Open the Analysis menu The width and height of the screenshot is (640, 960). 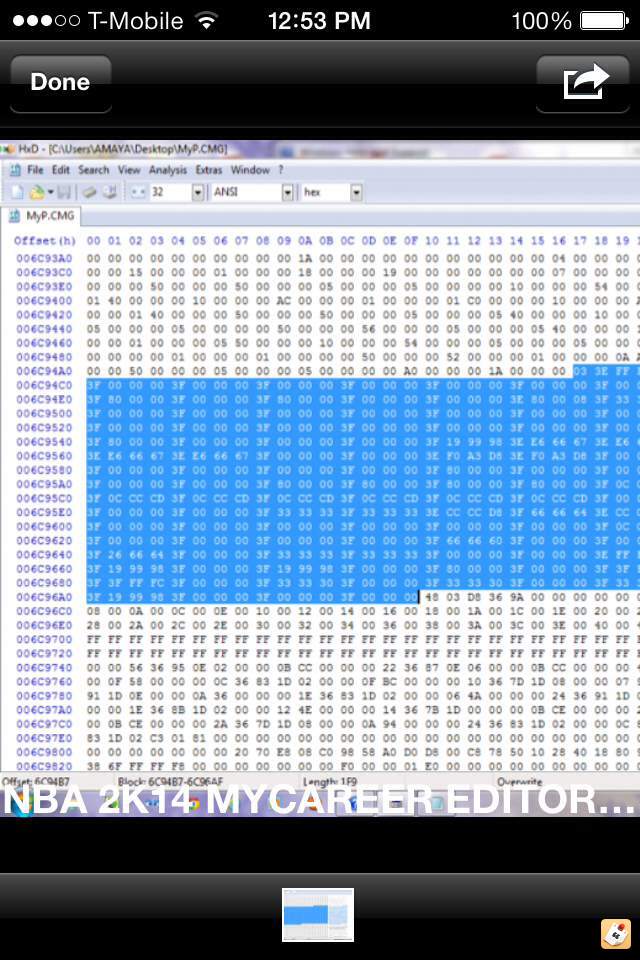pos(167,170)
